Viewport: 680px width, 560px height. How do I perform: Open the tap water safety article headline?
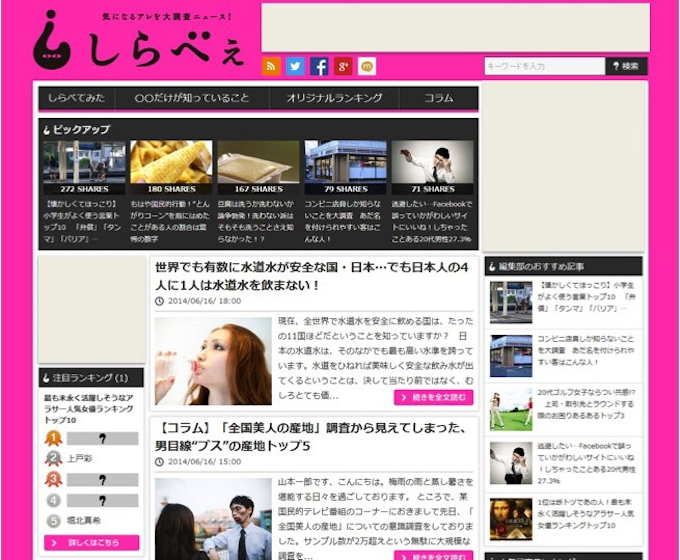(312, 276)
